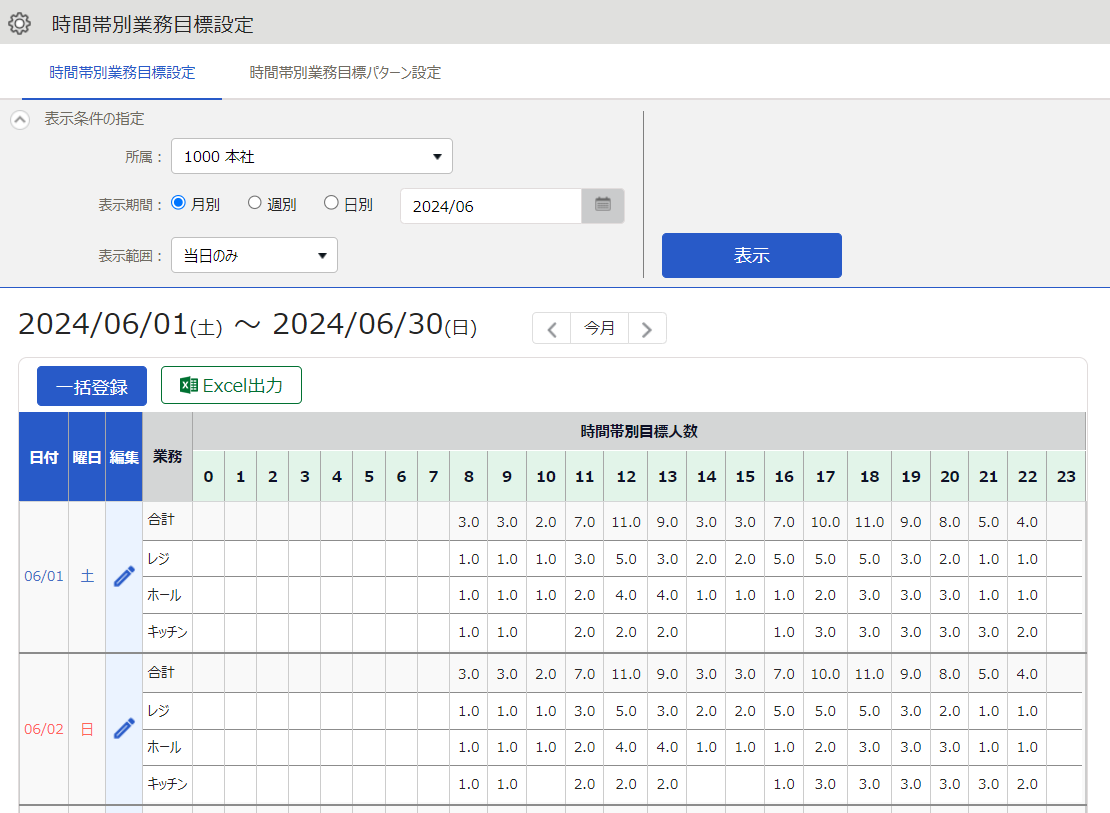Click the レジ row label for 06/01
This screenshot has height=813, width=1110.
point(159,559)
